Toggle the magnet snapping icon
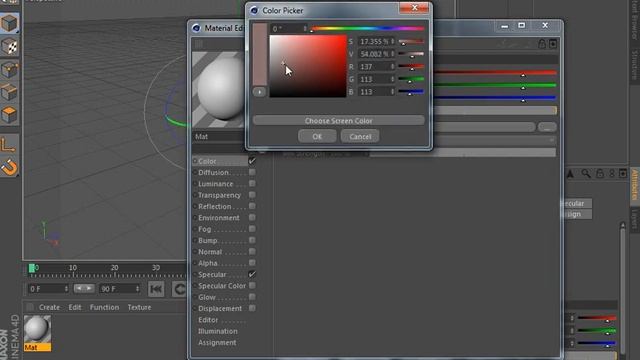Screen dimensions: 640x360 click(x=9, y=167)
